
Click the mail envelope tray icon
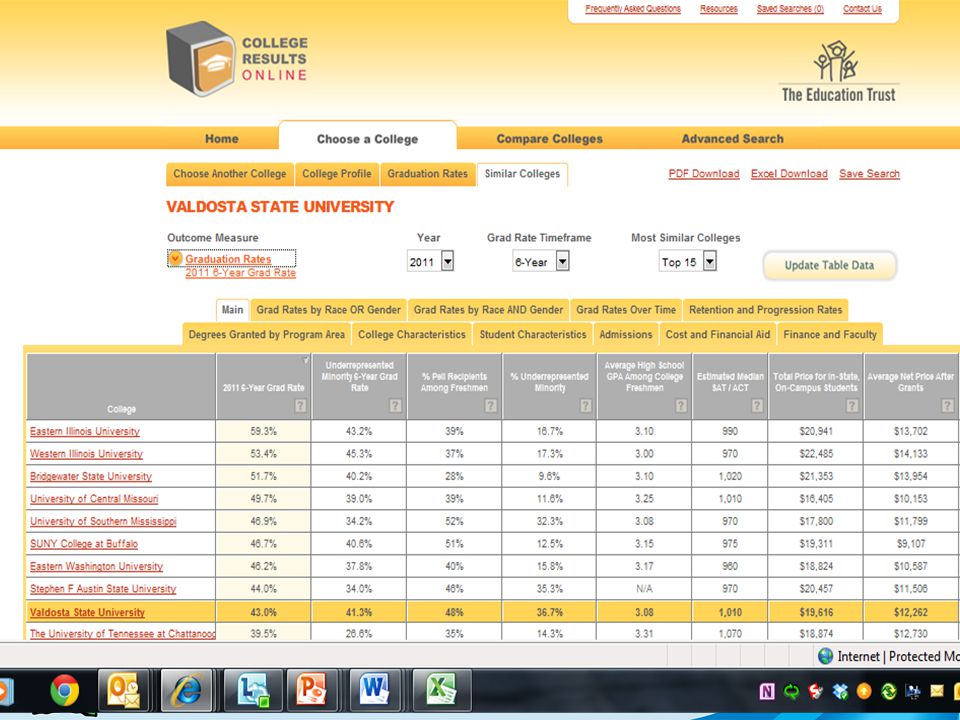point(937,692)
